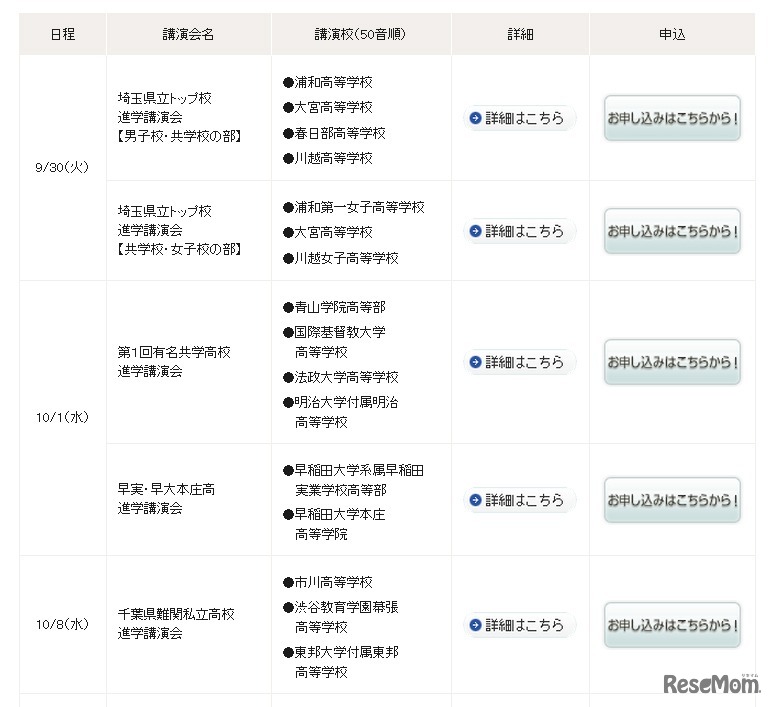Viewport: 774px width, 707px height.
Task: Click the 申込 column header
Action: click(672, 34)
